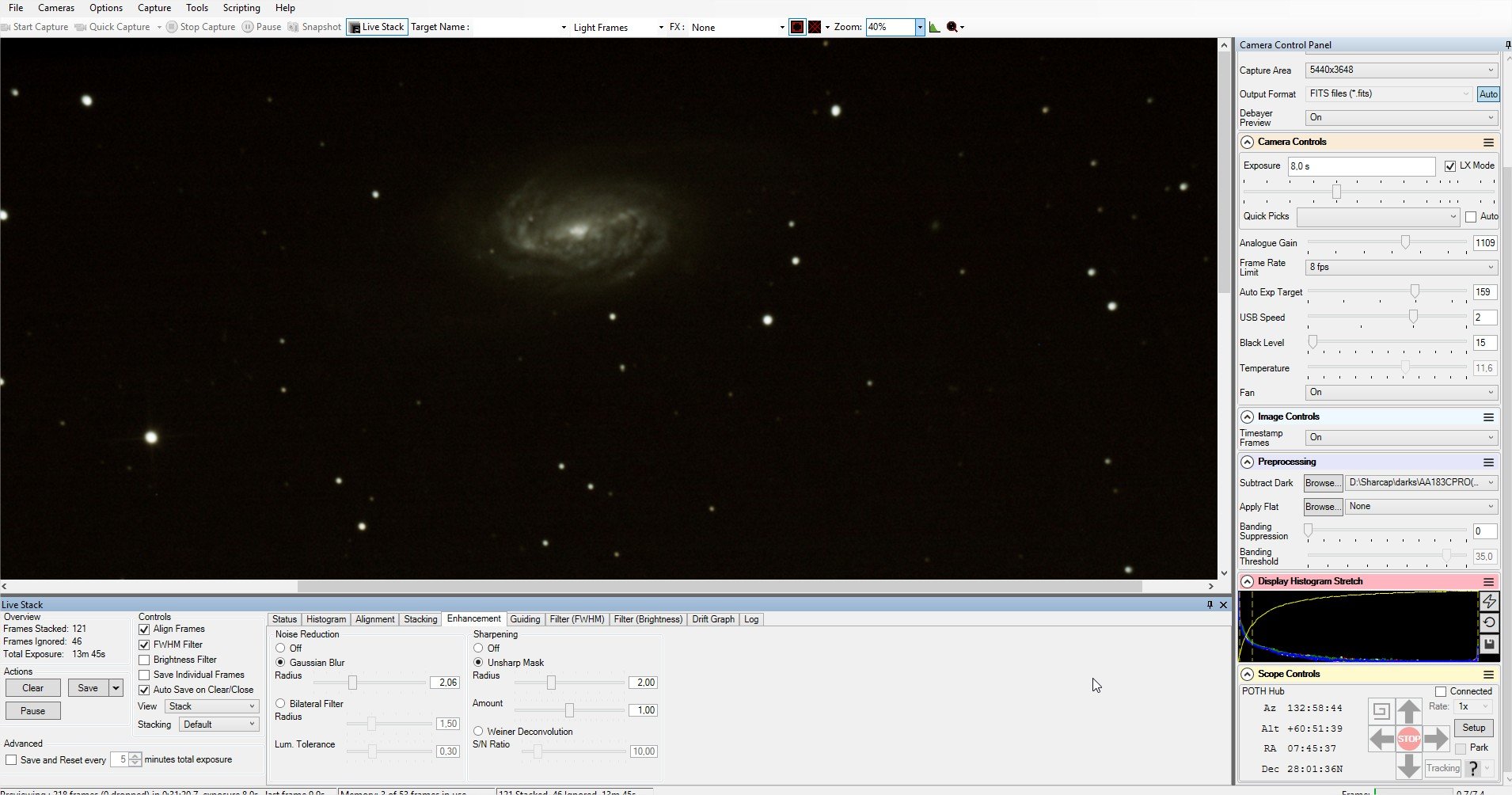
Task: Open the image histogram icon in toolbar
Action: 935,27
